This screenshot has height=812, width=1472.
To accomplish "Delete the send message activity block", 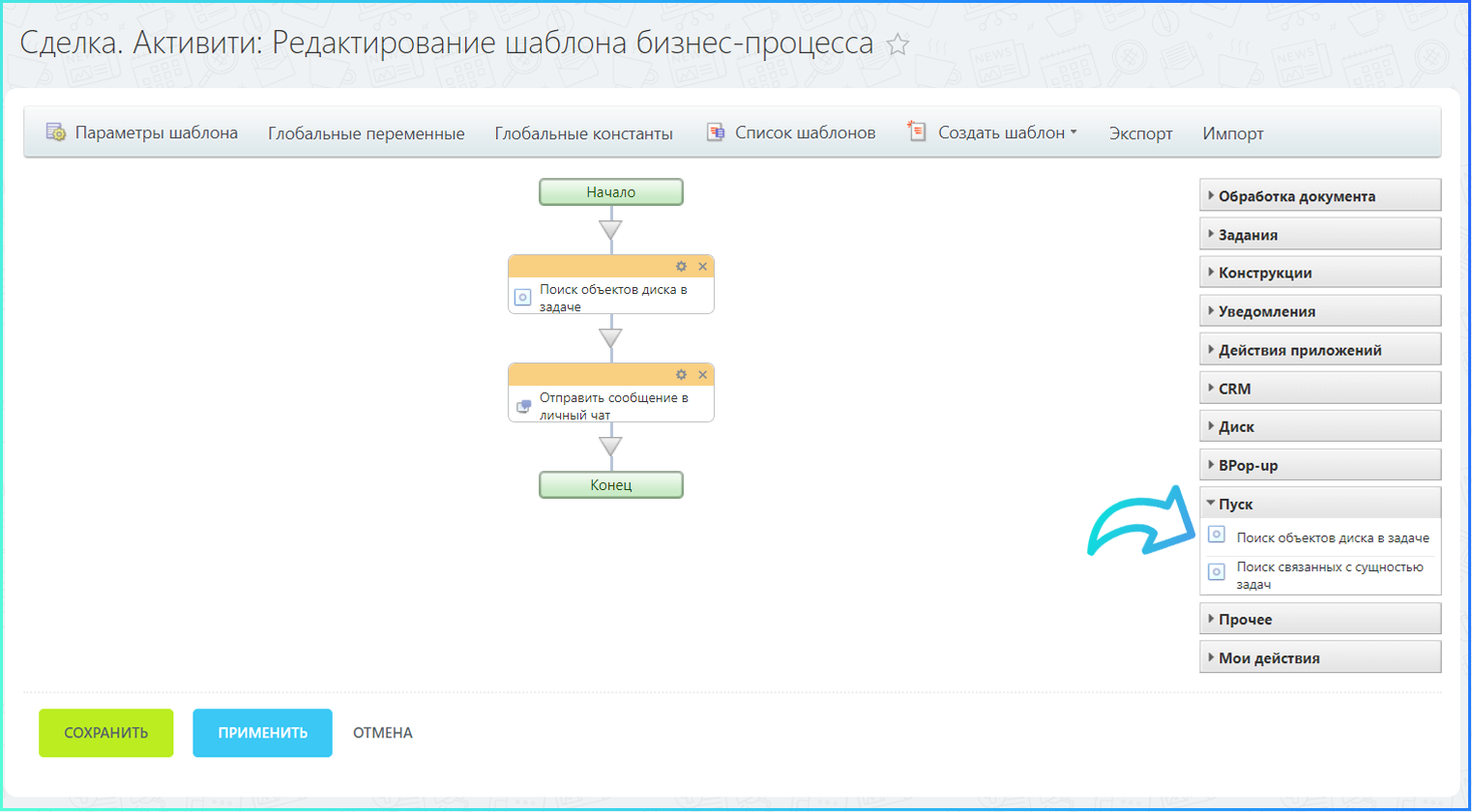I will click(703, 375).
